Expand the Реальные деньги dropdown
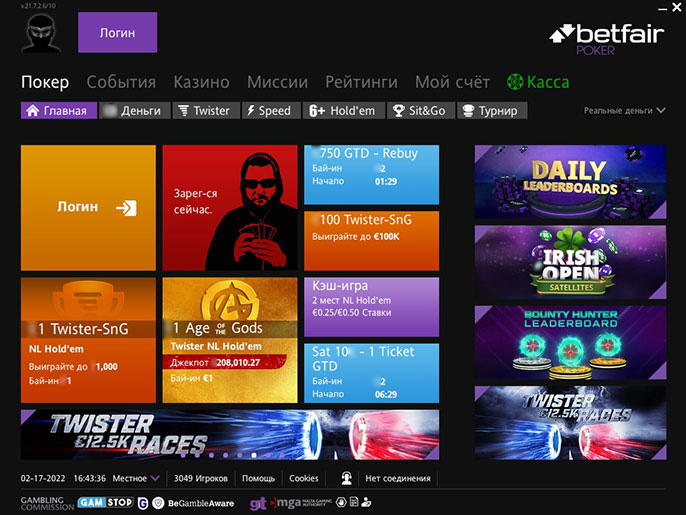The image size is (686, 515). click(x=624, y=111)
